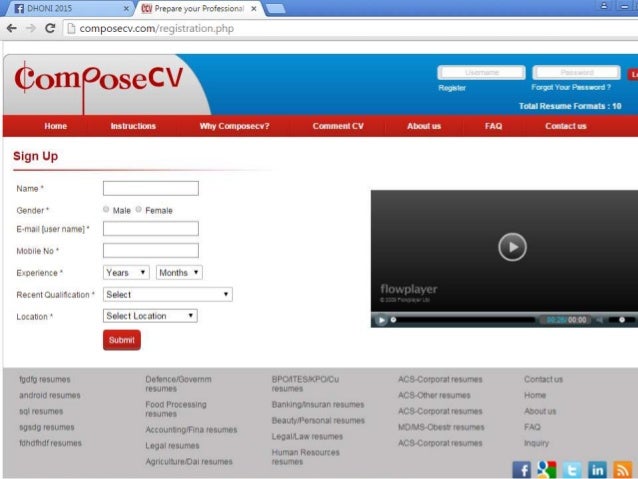Open Banking/Insuran resumes footer link
638x479 pixels.
point(318,405)
